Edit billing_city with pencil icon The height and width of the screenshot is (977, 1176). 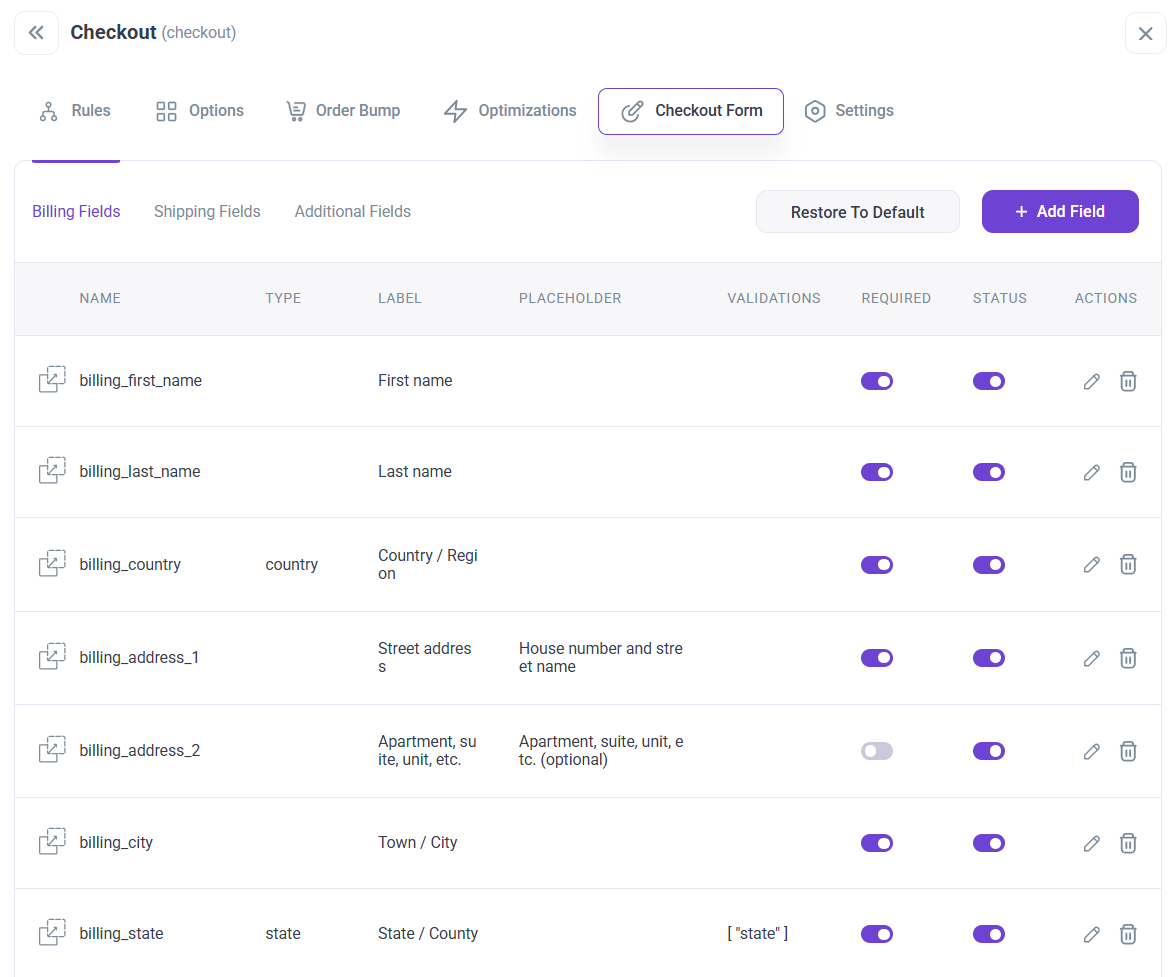tap(1091, 844)
